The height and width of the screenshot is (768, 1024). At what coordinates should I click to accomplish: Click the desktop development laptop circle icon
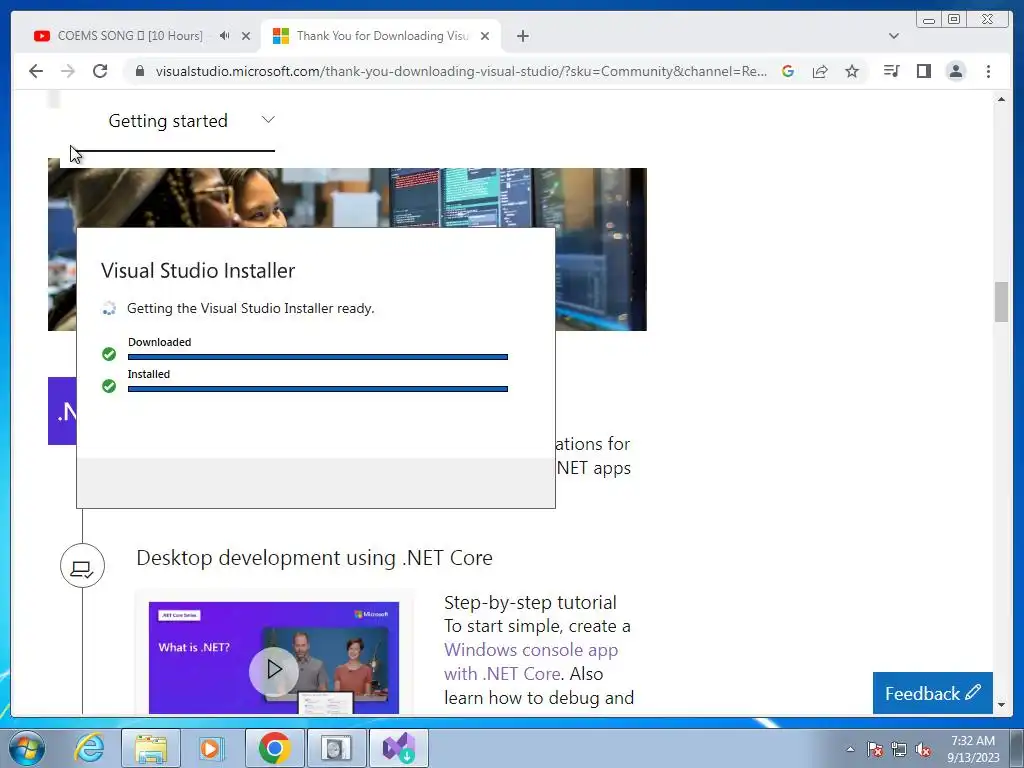82,566
